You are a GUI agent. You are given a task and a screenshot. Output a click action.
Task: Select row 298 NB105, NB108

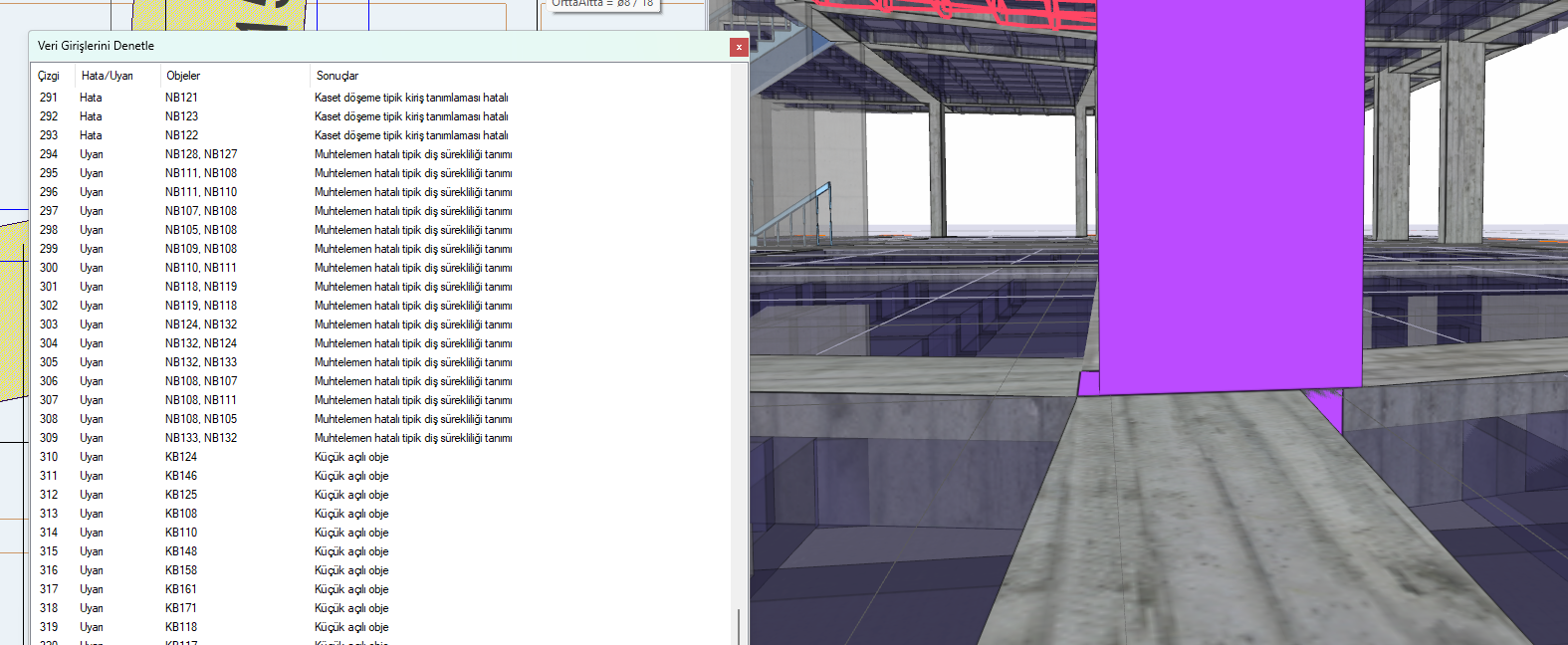(x=381, y=230)
